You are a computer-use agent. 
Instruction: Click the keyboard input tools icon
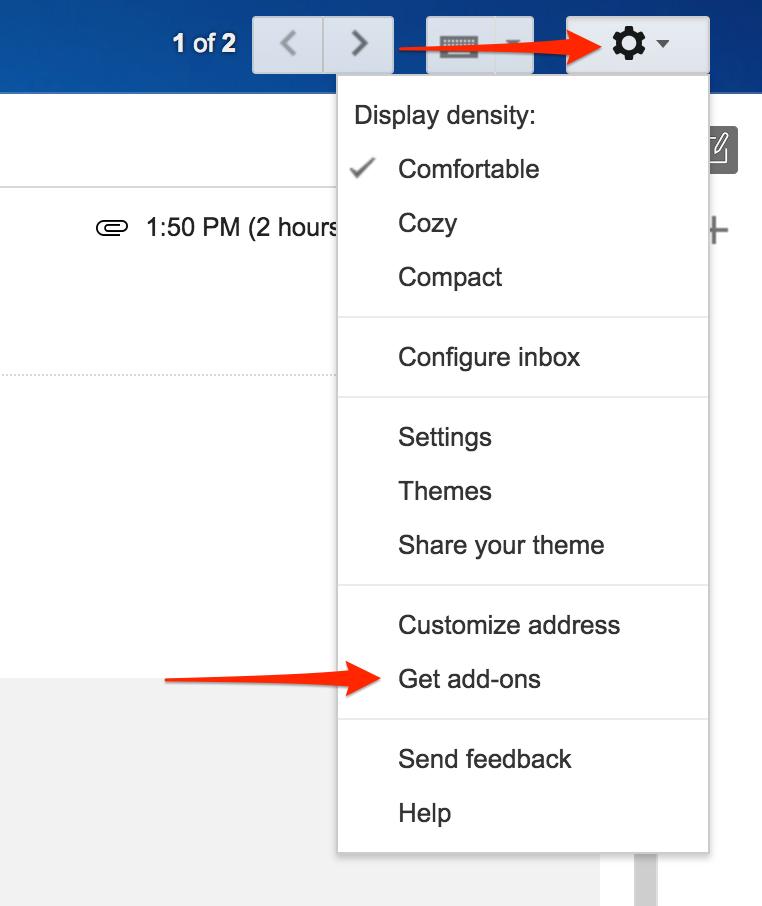tap(460, 44)
